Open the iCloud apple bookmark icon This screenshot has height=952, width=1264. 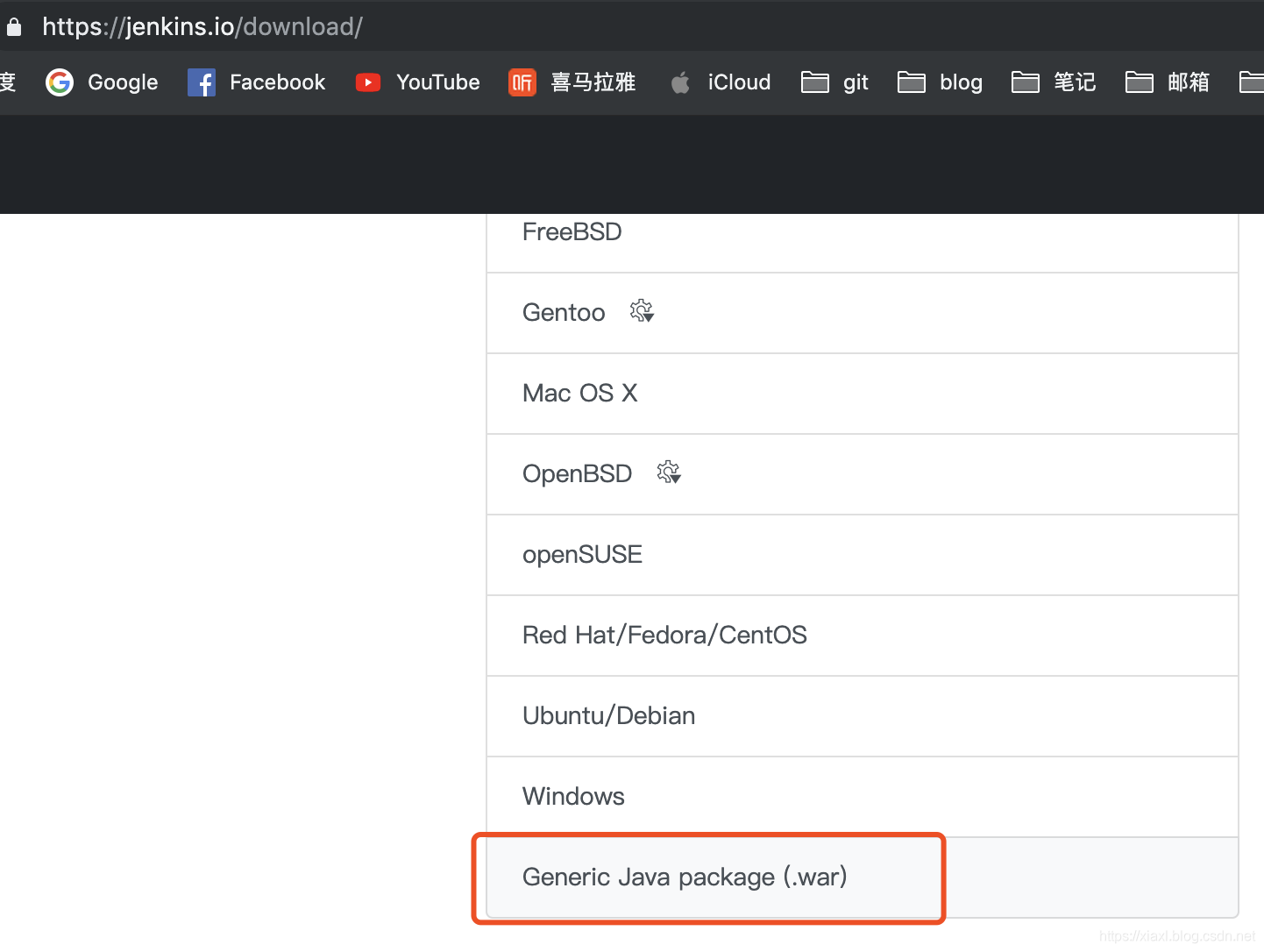coord(680,82)
